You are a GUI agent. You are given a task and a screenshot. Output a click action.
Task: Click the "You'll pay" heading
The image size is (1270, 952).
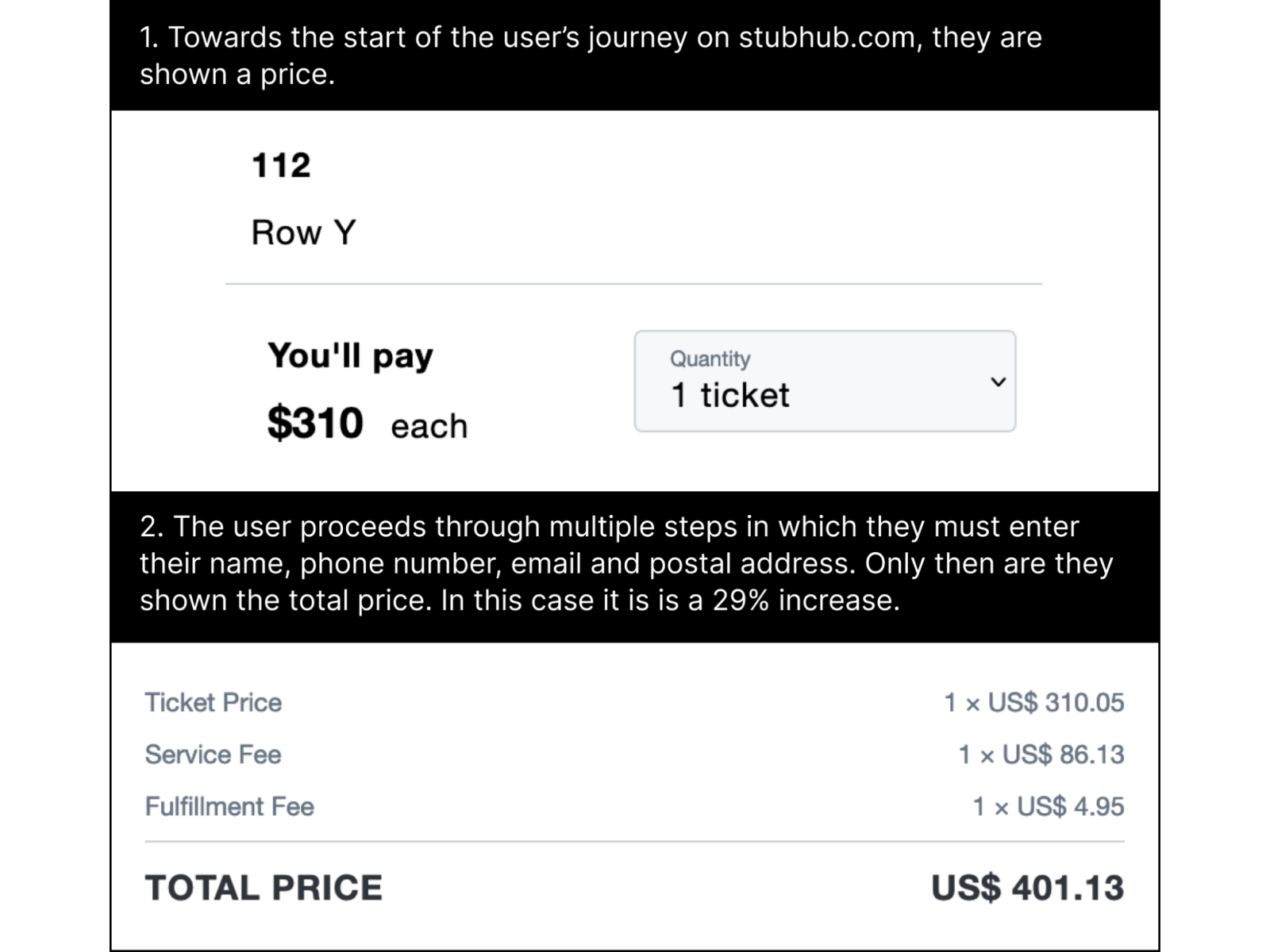(350, 355)
